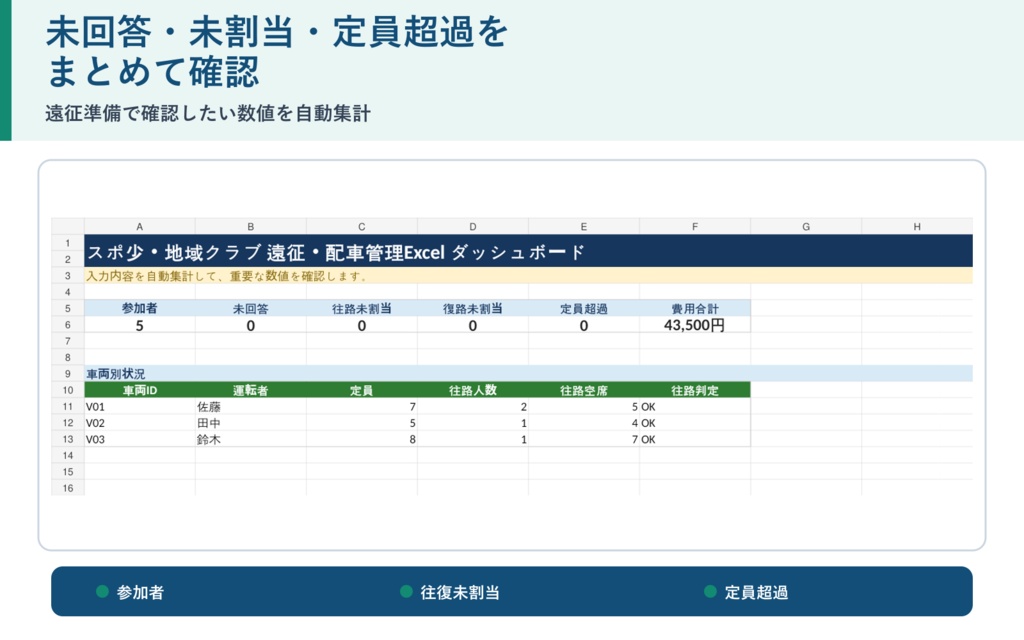The height and width of the screenshot is (640, 1024).
Task: Select column A header
Action: click(140, 227)
